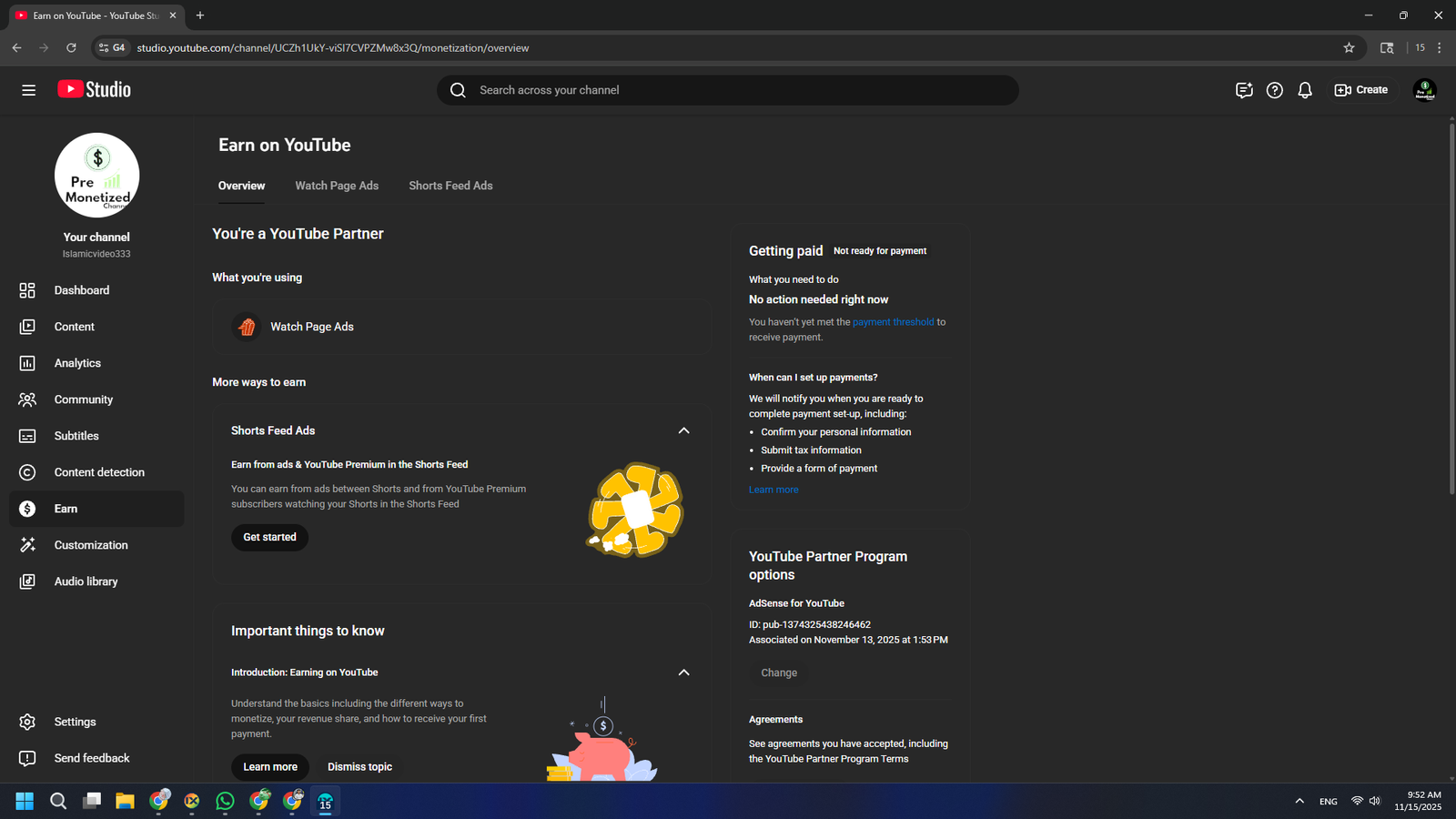1456x819 pixels.
Task: Click the volume speaker tray icon
Action: pos(1375,801)
